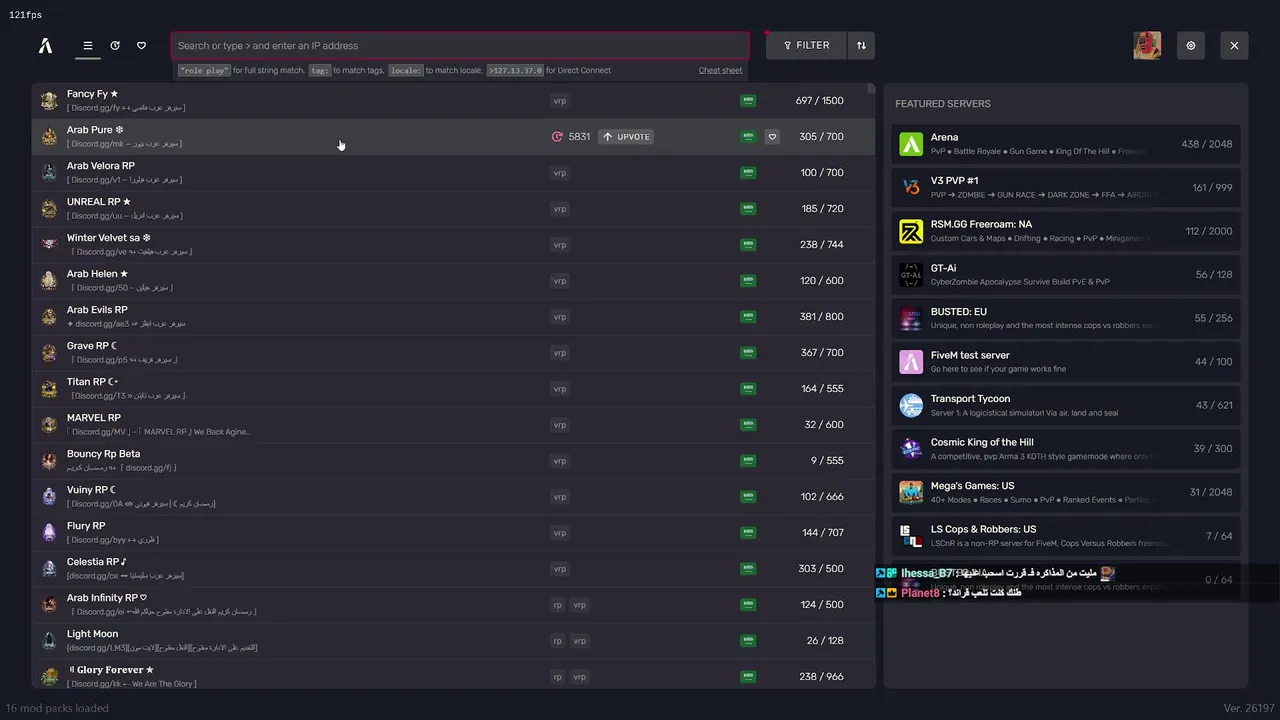Open Arena featured server
1280x720 pixels.
(x=1066, y=144)
